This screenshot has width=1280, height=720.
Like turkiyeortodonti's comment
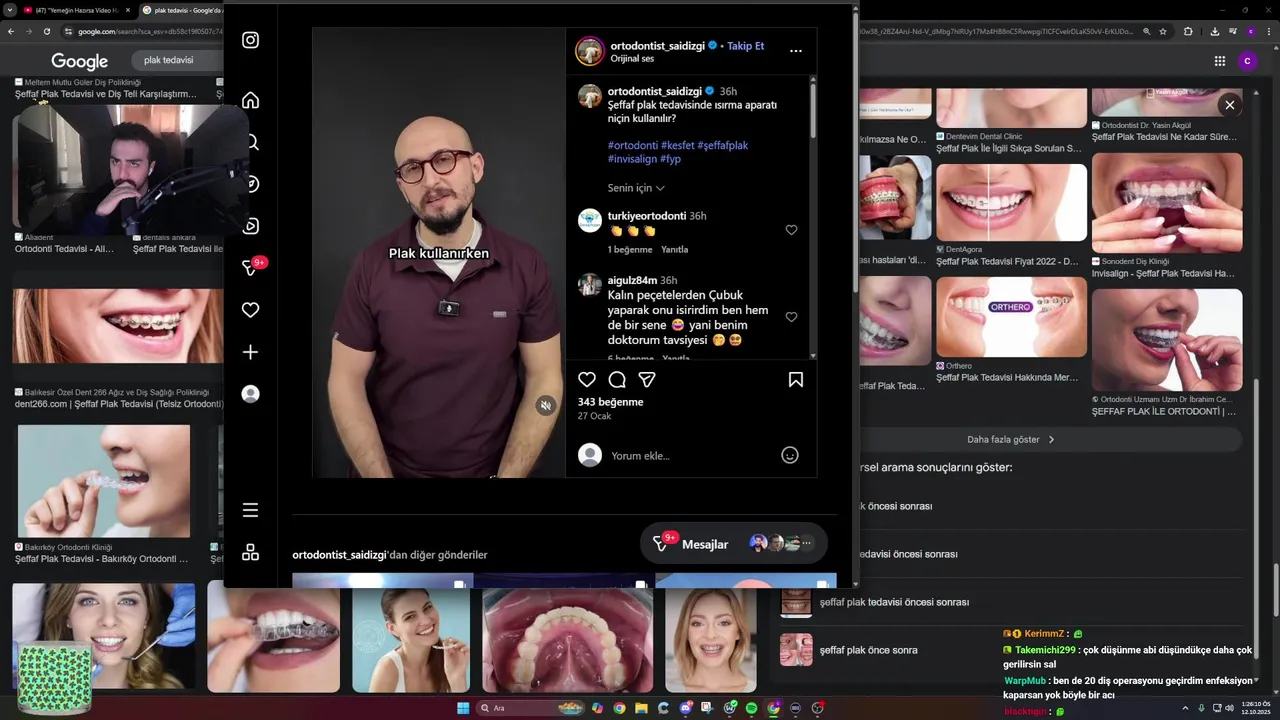pyautogui.click(x=791, y=230)
